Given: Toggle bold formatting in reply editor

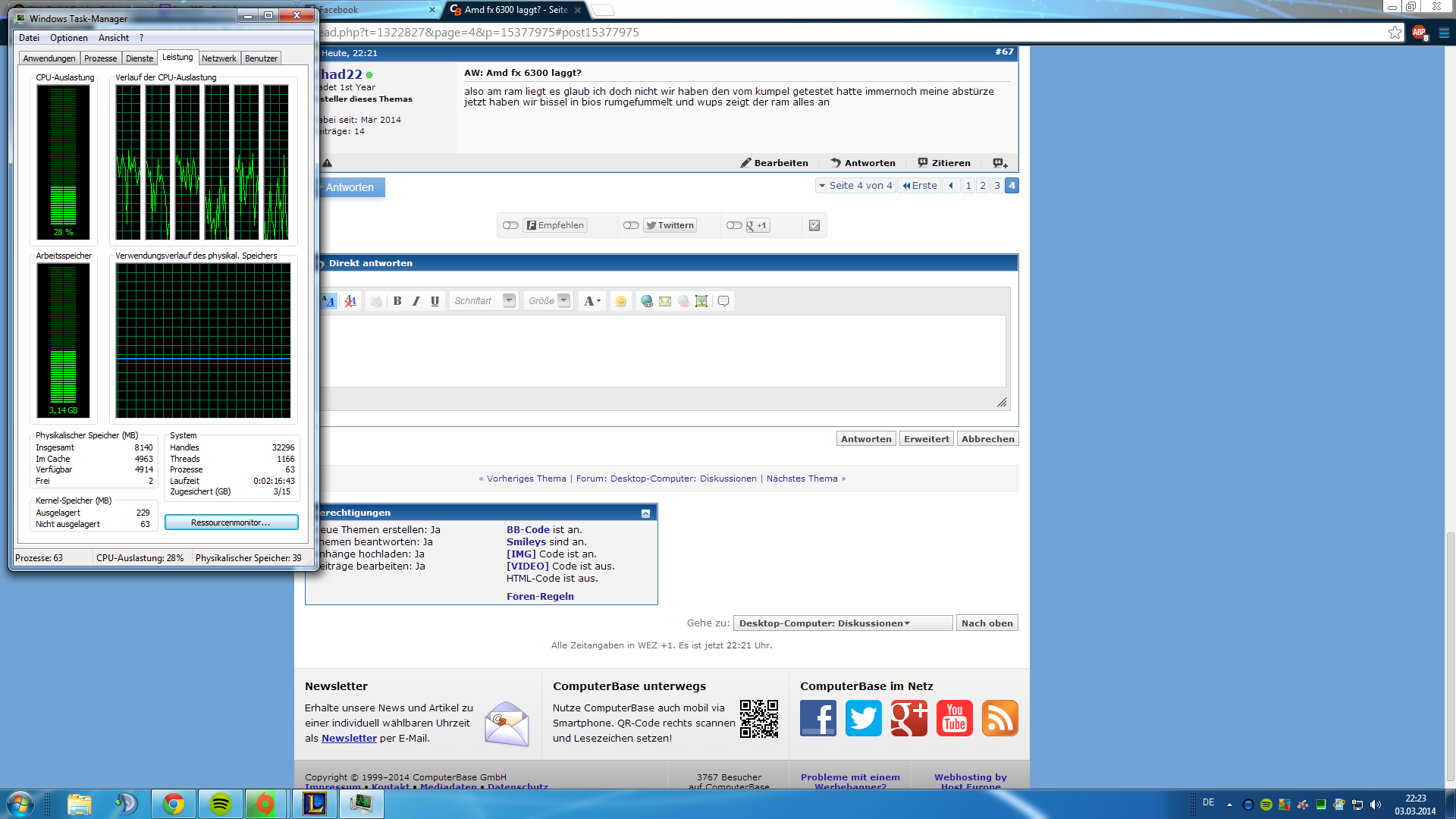Looking at the screenshot, I should pyautogui.click(x=397, y=301).
